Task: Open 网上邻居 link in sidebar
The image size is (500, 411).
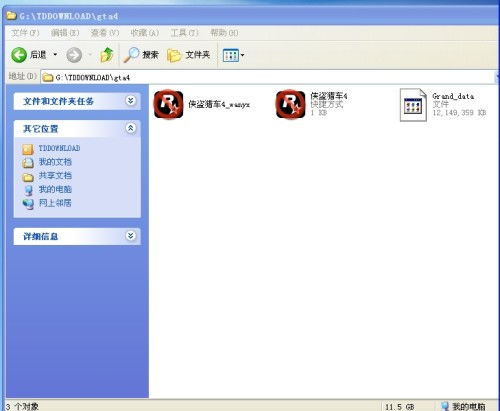Action: (55, 203)
